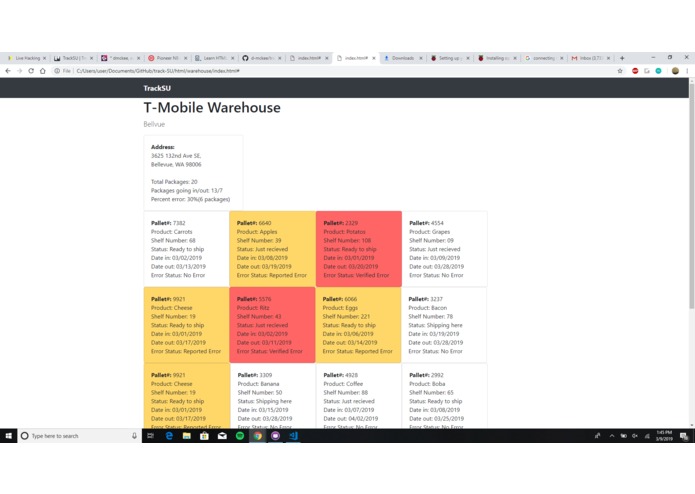Select the Address info card
This screenshot has width=695, height=494.
click(193, 173)
